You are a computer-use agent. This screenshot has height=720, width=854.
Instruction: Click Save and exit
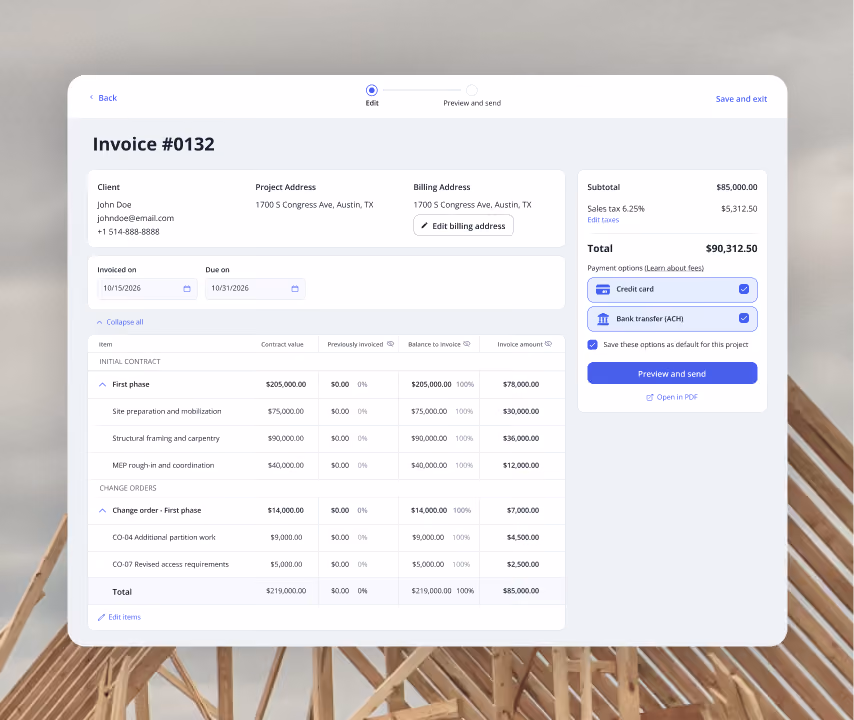[741, 99]
